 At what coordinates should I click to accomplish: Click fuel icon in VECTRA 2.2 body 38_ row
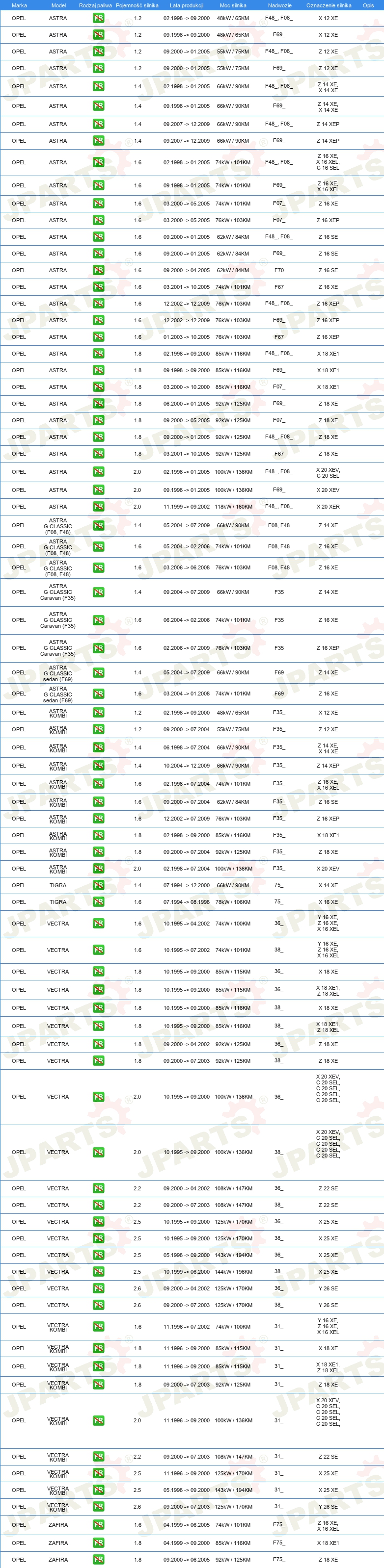[98, 1205]
